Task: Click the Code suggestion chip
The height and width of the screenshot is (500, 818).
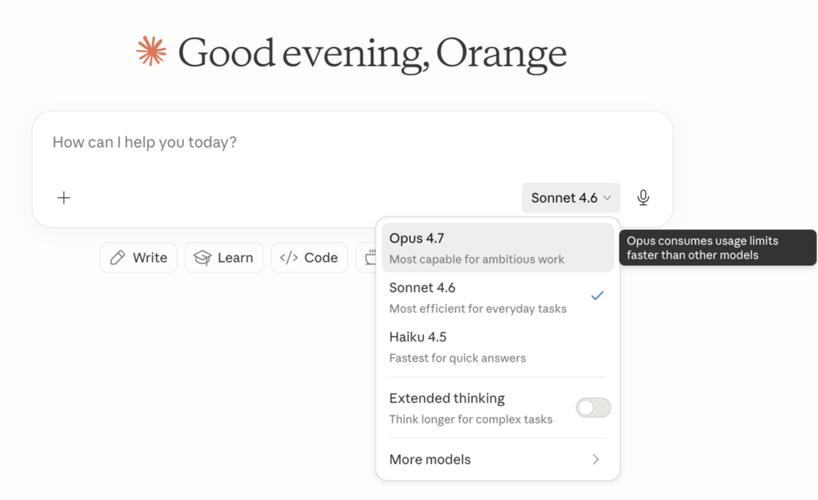Action: click(309, 258)
